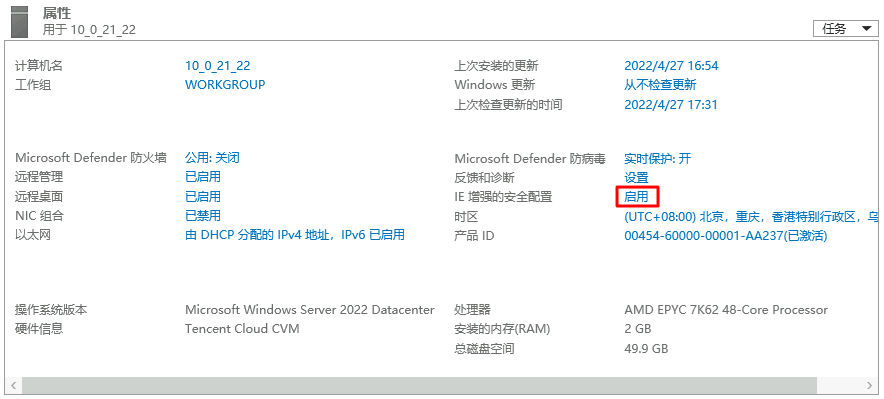Screen dimensions: 884x399
Task: Open NIC 组合 status 已禁用
Action: (x=203, y=216)
